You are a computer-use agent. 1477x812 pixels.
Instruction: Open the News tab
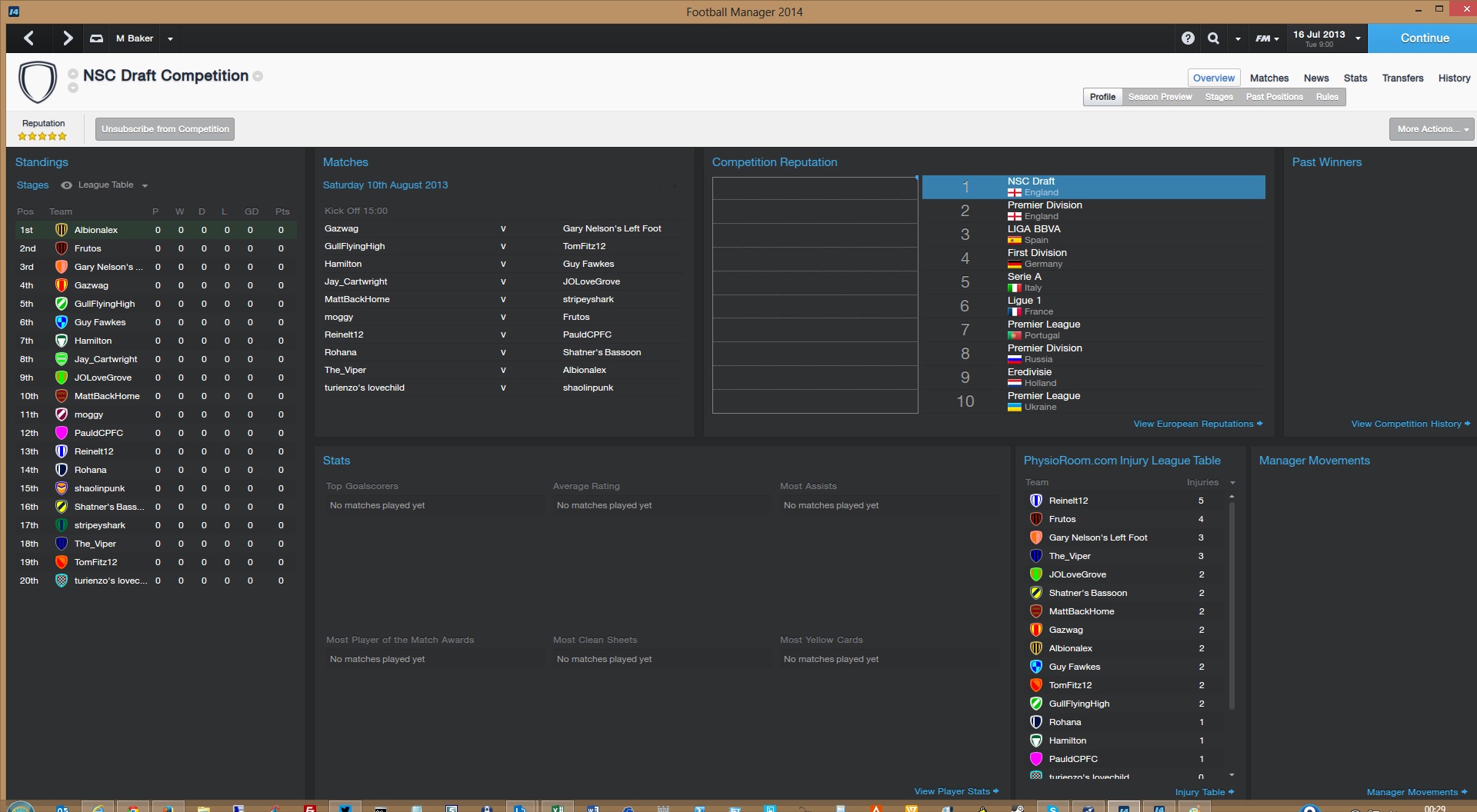1316,78
